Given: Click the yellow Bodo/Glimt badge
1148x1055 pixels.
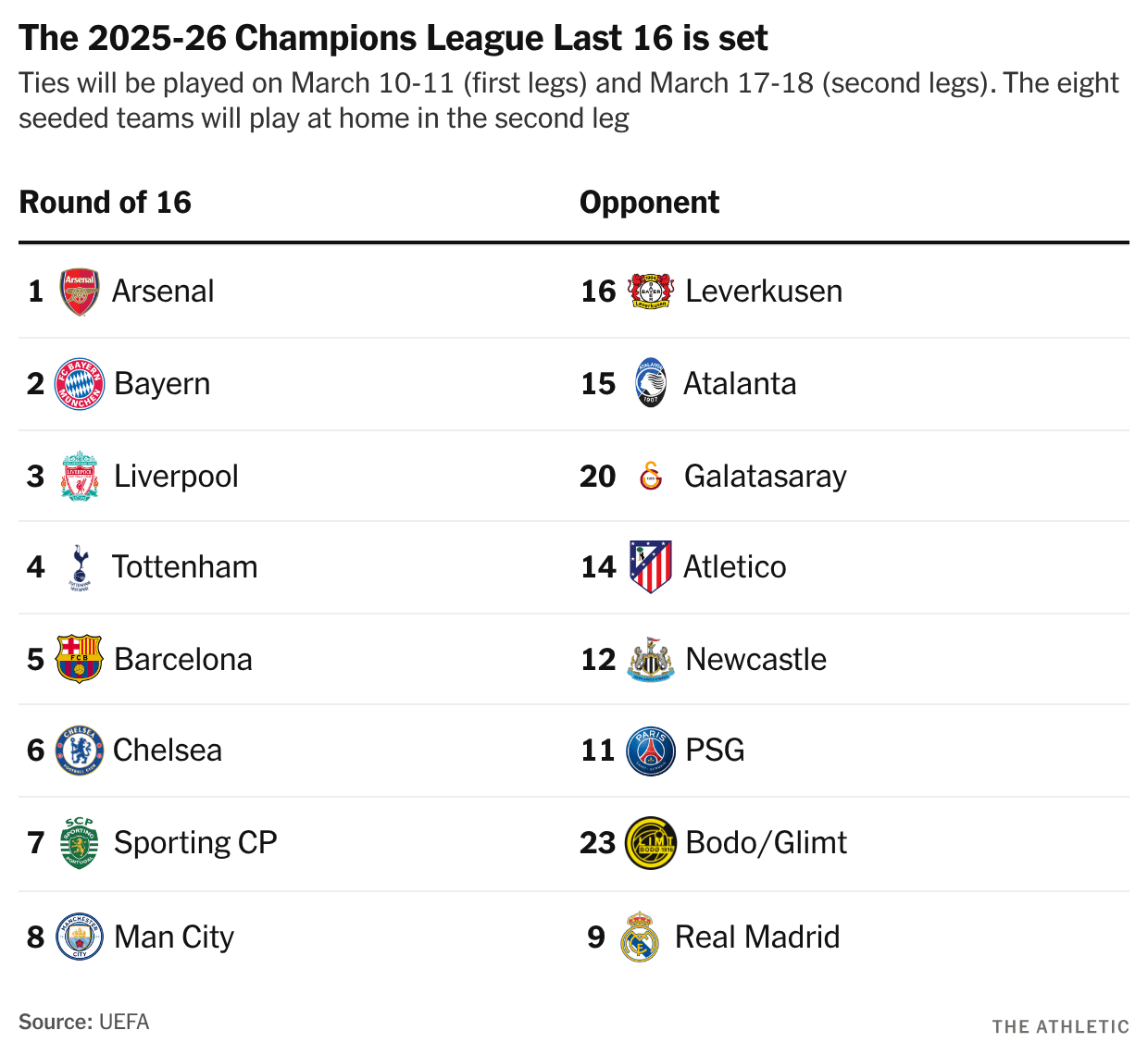Looking at the screenshot, I should (651, 843).
